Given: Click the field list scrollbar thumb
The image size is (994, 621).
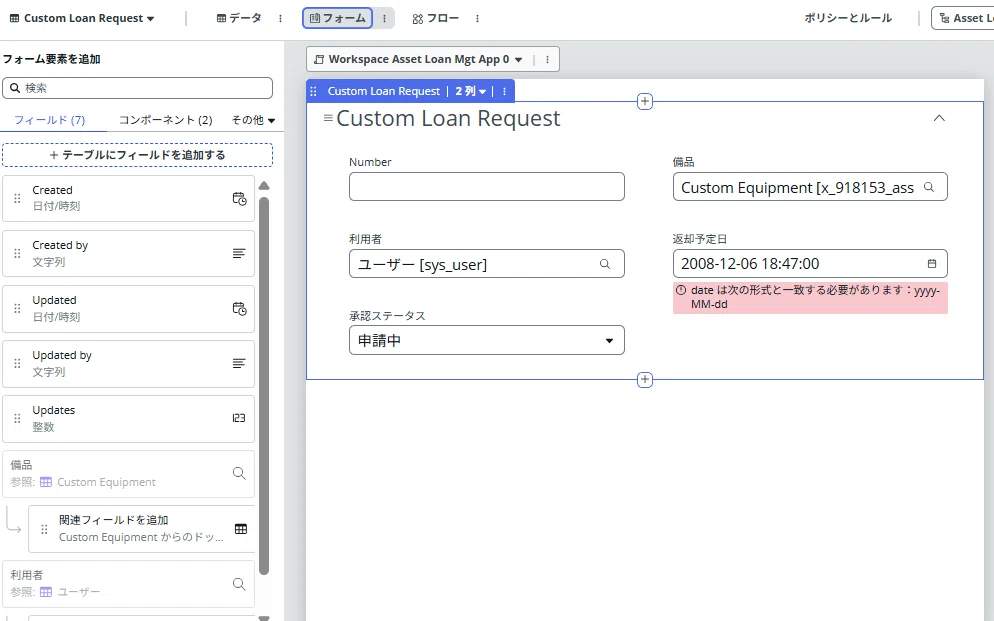Looking at the screenshot, I should coord(264,387).
